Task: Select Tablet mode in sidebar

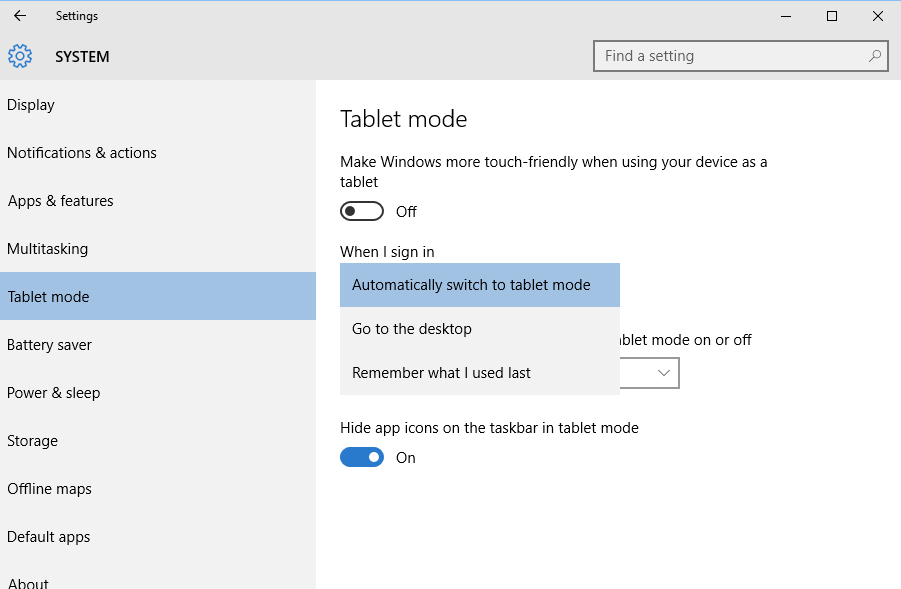Action: tap(158, 297)
